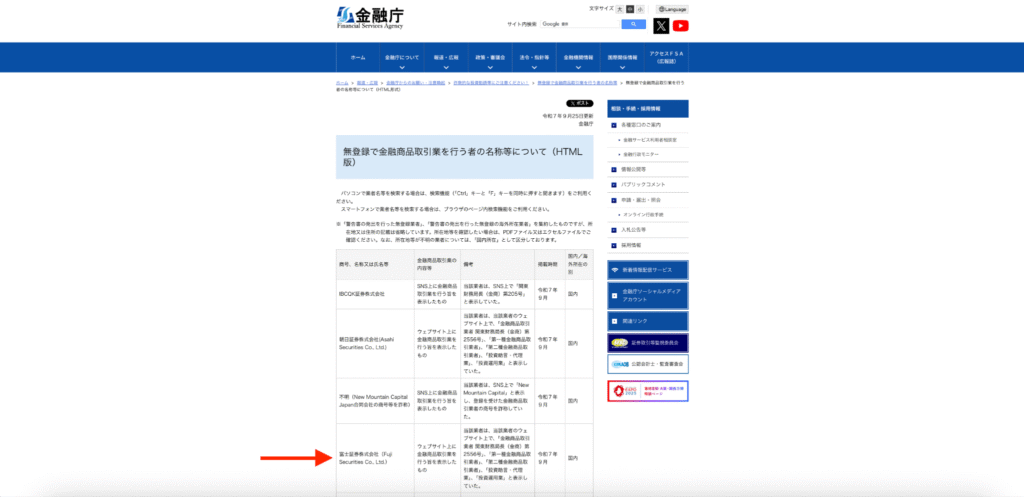Click the plus icon beside パブリックコメント

click(614, 185)
